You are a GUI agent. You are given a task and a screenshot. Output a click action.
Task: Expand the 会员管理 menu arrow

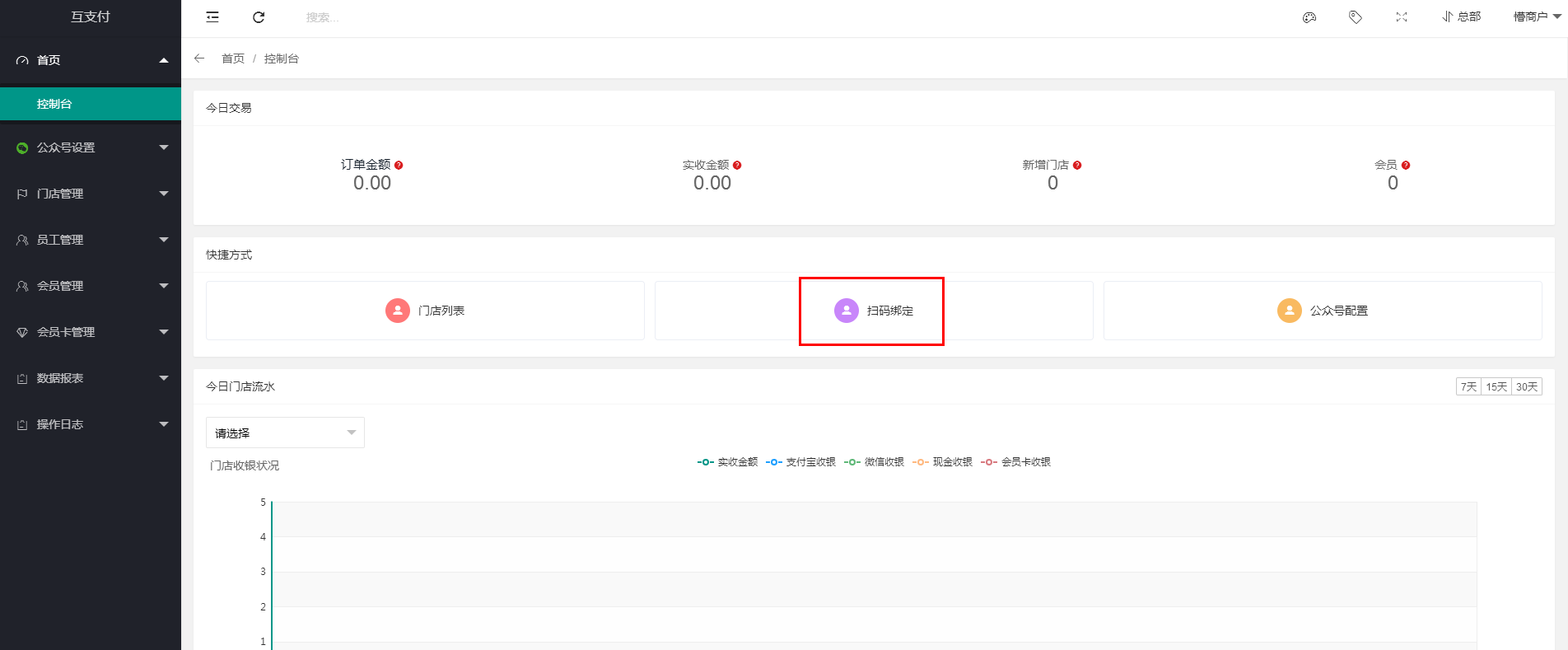164,286
